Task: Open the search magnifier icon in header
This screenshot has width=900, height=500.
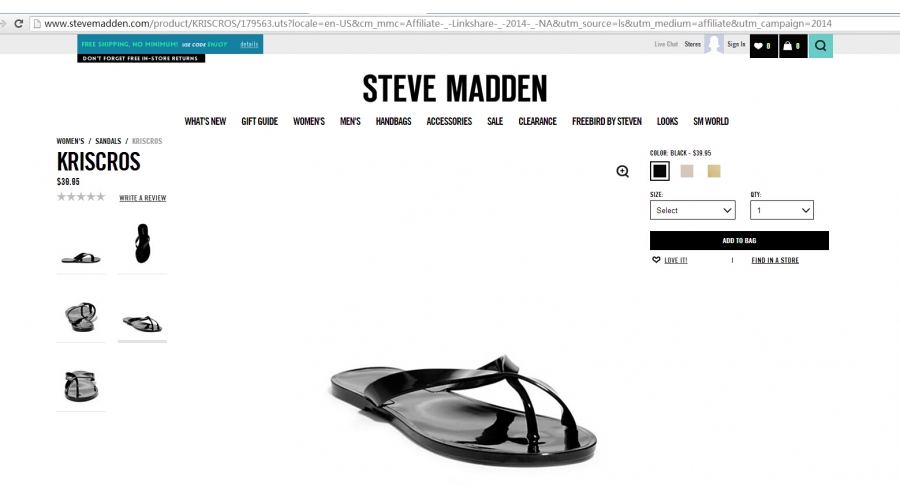Action: pos(821,46)
